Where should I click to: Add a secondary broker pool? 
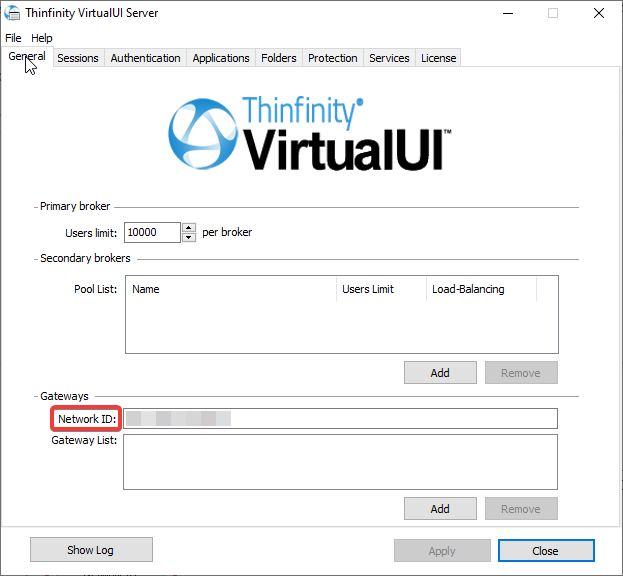tap(440, 373)
